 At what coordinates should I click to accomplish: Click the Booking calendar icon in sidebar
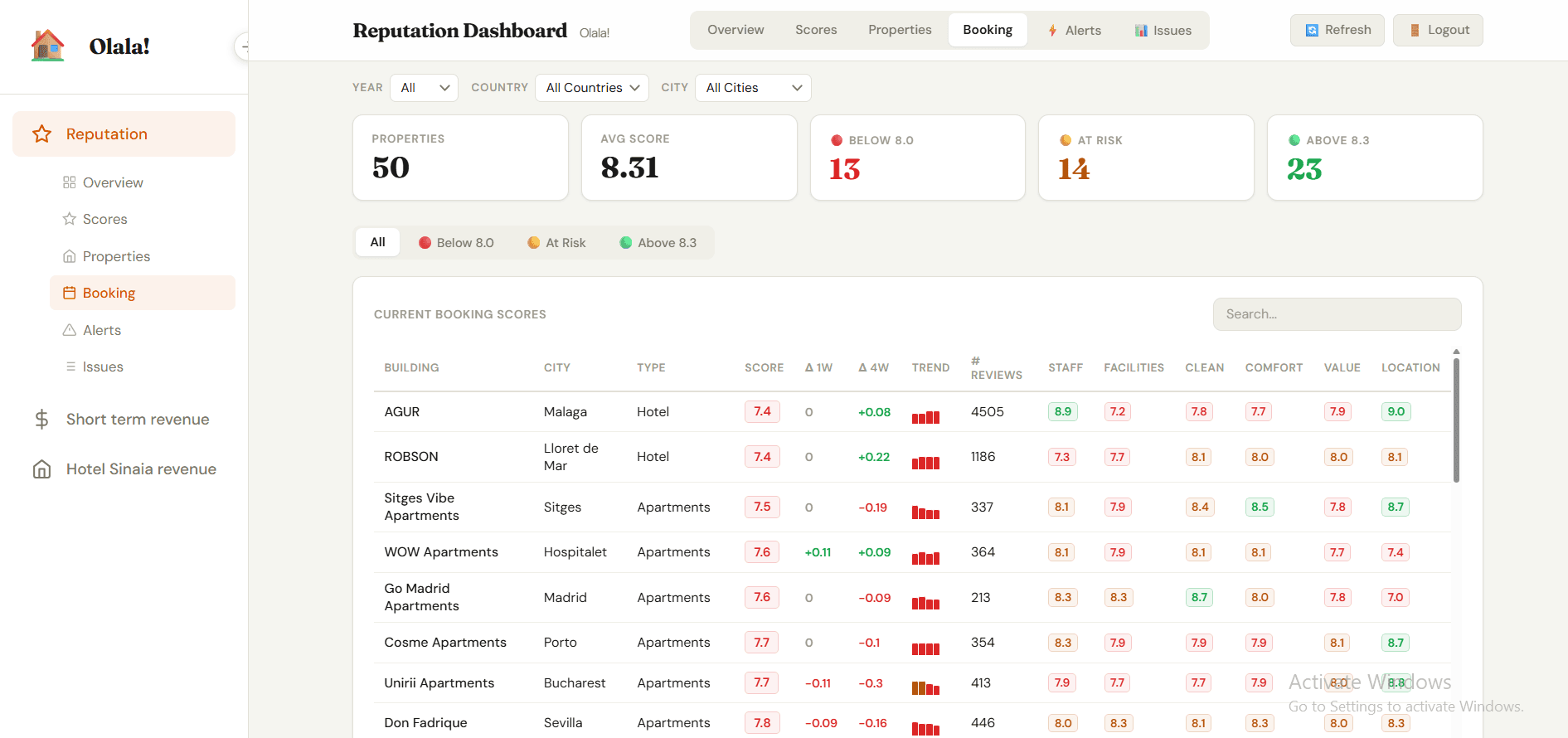(x=70, y=293)
